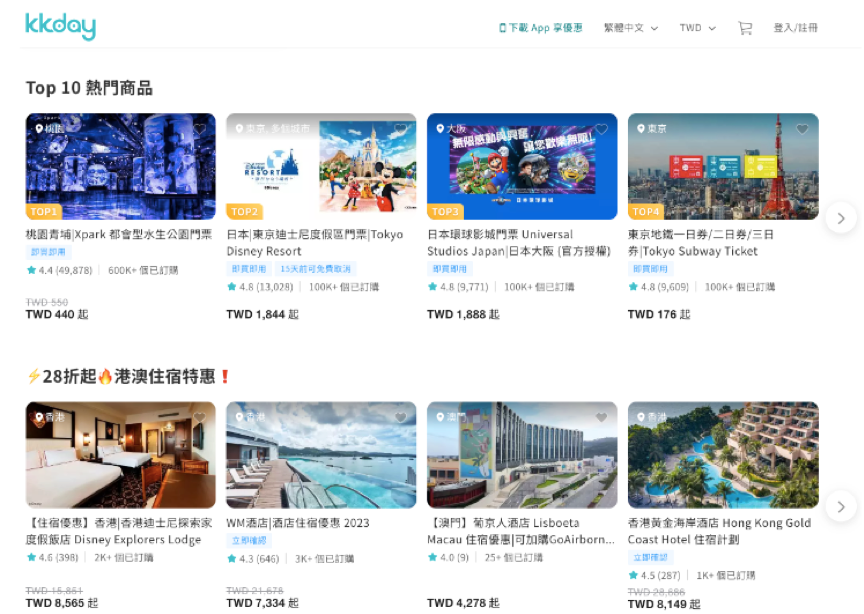The width and height of the screenshot is (864, 614).
Task: Click title 葡京人酒店 Lisboeta Macau
Action: point(521,531)
